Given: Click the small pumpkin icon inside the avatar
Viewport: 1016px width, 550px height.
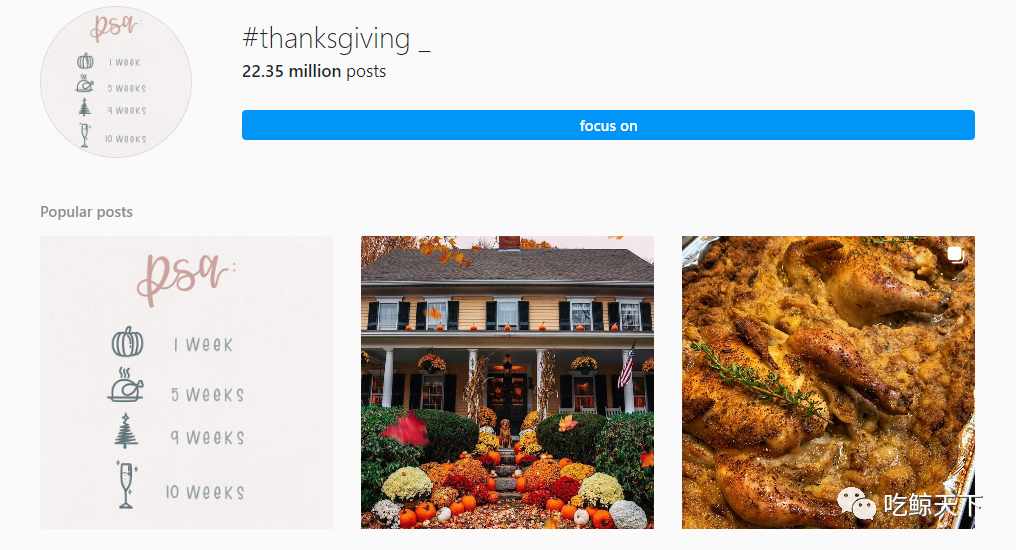Looking at the screenshot, I should 86,62.
